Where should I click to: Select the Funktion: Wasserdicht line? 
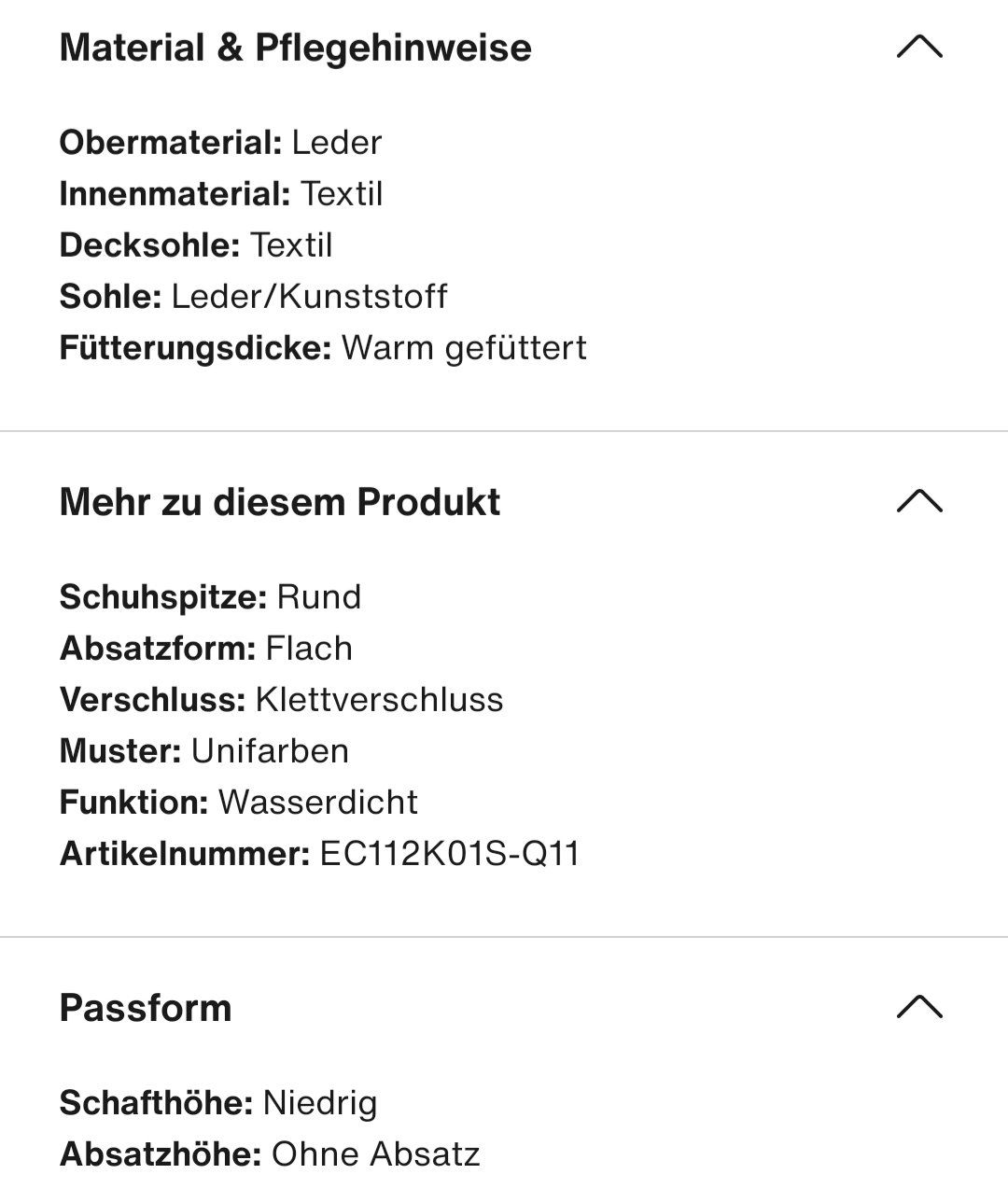point(239,803)
